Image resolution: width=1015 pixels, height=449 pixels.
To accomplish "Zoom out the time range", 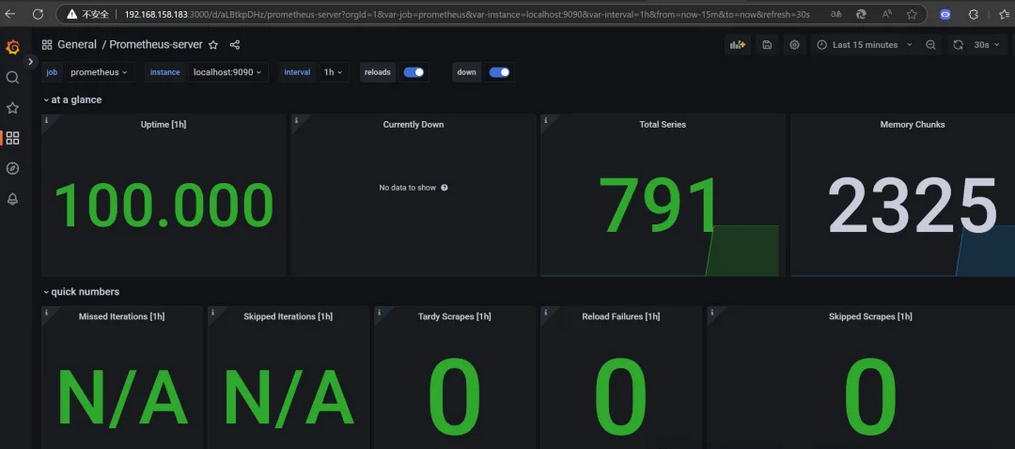I will [931, 45].
